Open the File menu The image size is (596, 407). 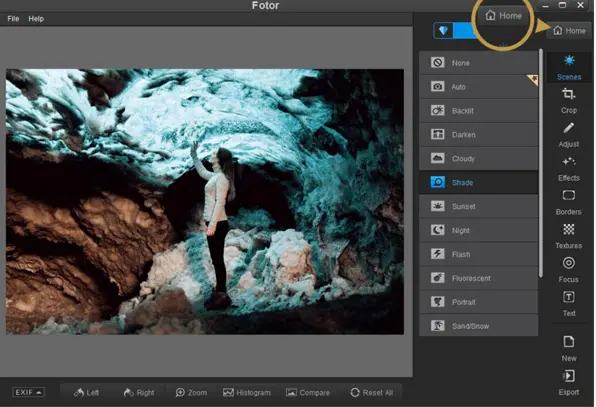[13, 19]
